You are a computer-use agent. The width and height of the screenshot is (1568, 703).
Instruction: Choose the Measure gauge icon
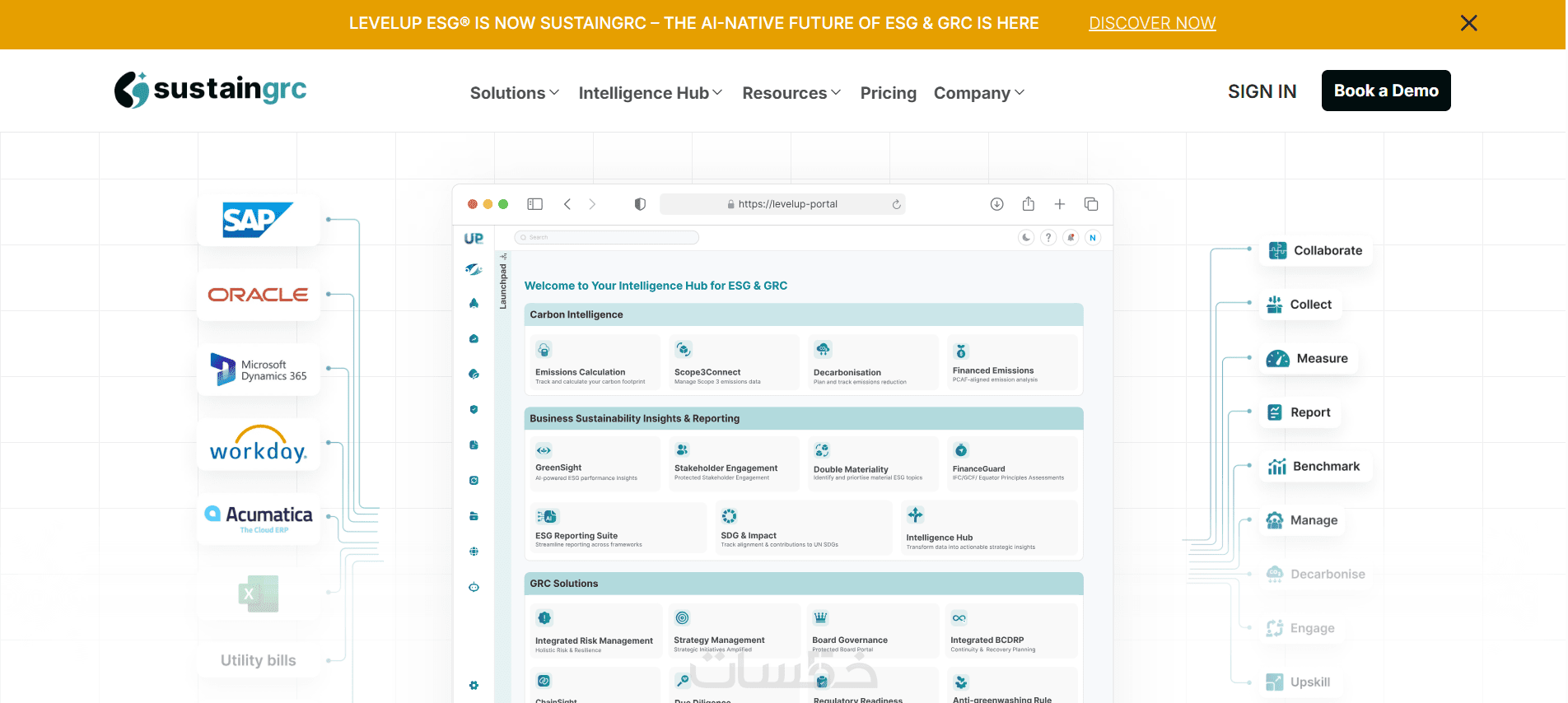click(x=1277, y=359)
